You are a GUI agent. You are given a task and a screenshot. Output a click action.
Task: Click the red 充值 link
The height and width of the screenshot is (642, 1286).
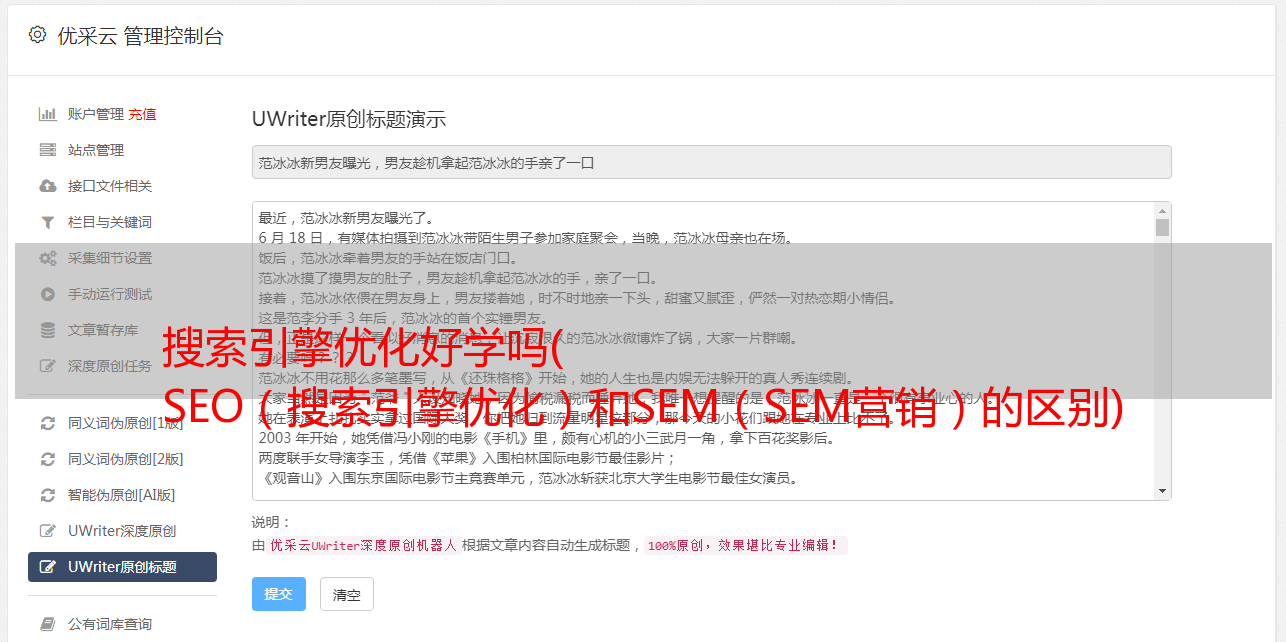(x=142, y=114)
